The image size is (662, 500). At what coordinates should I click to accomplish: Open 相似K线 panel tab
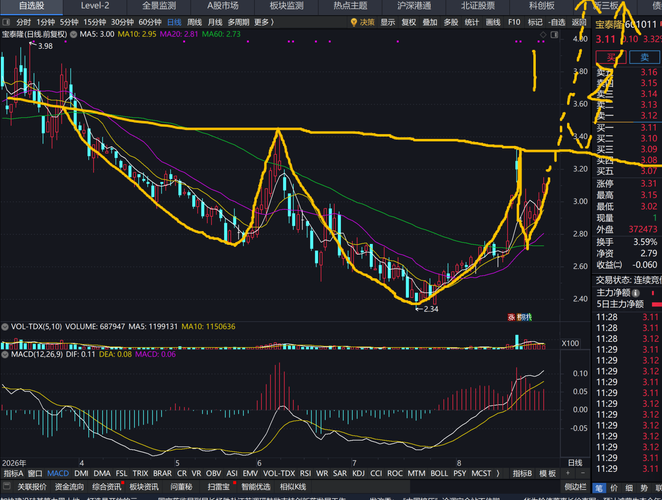pyautogui.click(x=293, y=487)
